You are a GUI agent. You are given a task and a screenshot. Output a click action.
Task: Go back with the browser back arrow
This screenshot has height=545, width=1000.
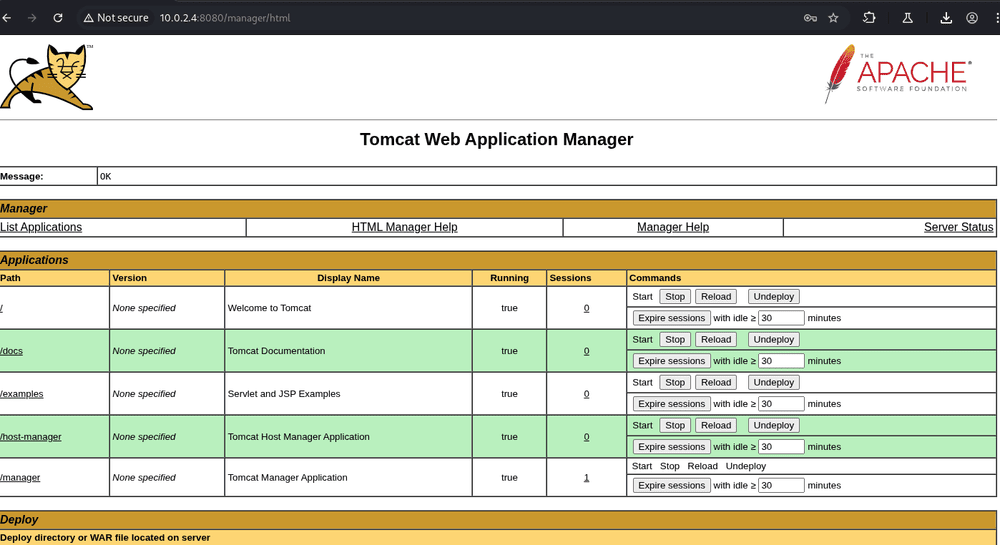point(7,18)
